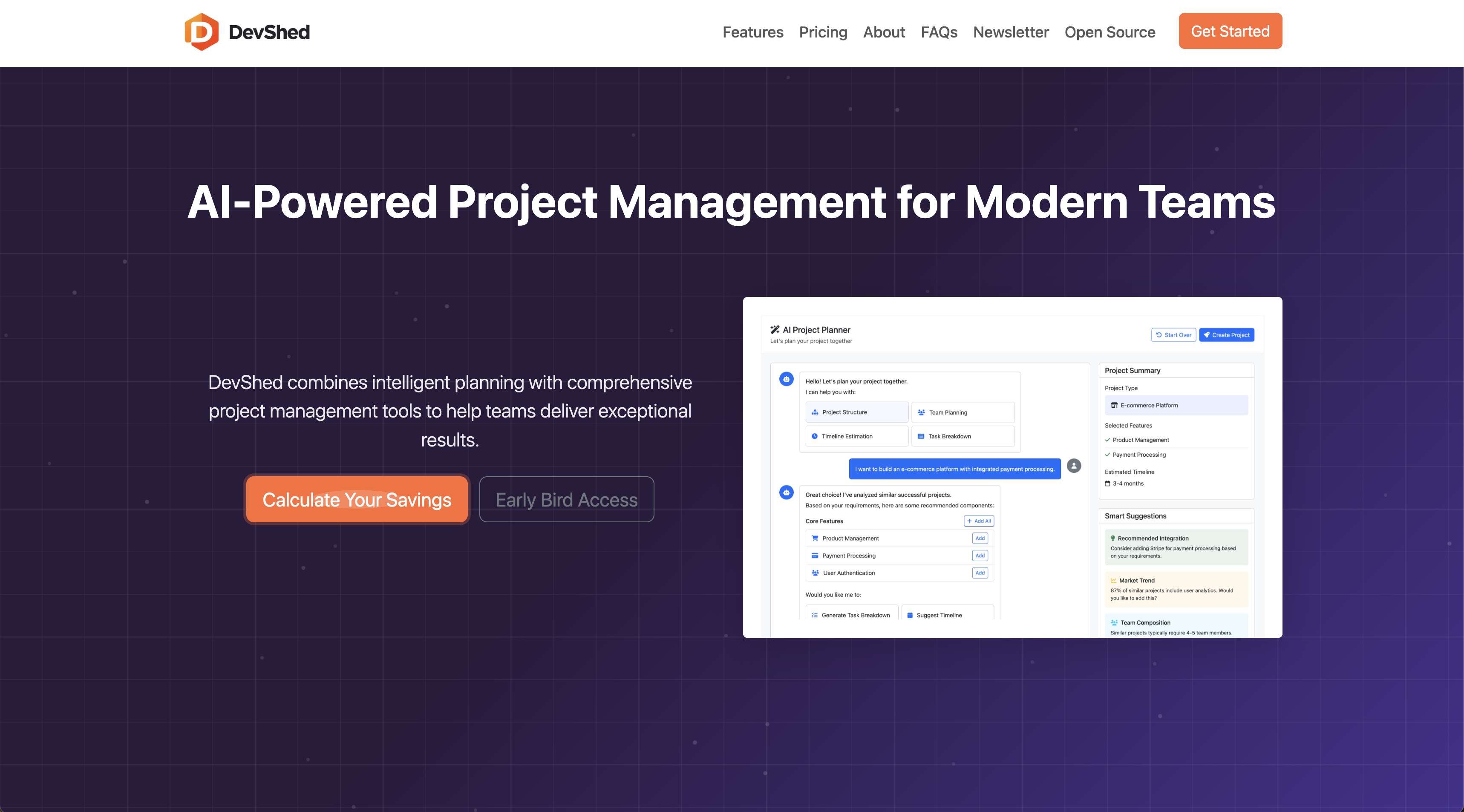Screen dimensions: 1464x812
Task: Click the DevShed logo icon
Action: click(202, 31)
